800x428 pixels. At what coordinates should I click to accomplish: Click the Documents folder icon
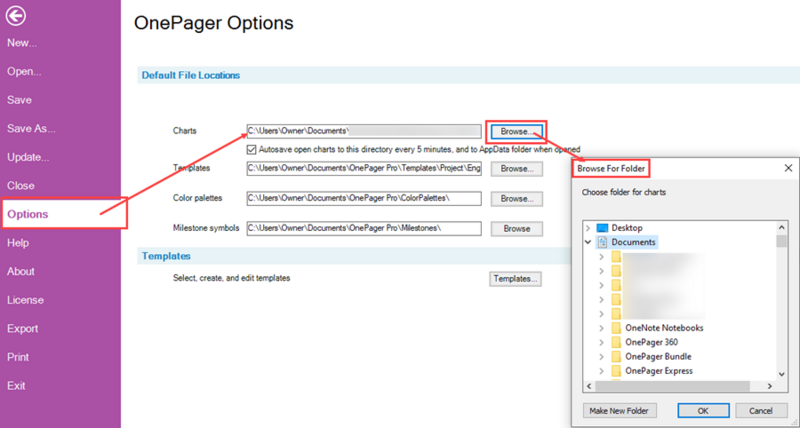(x=603, y=242)
